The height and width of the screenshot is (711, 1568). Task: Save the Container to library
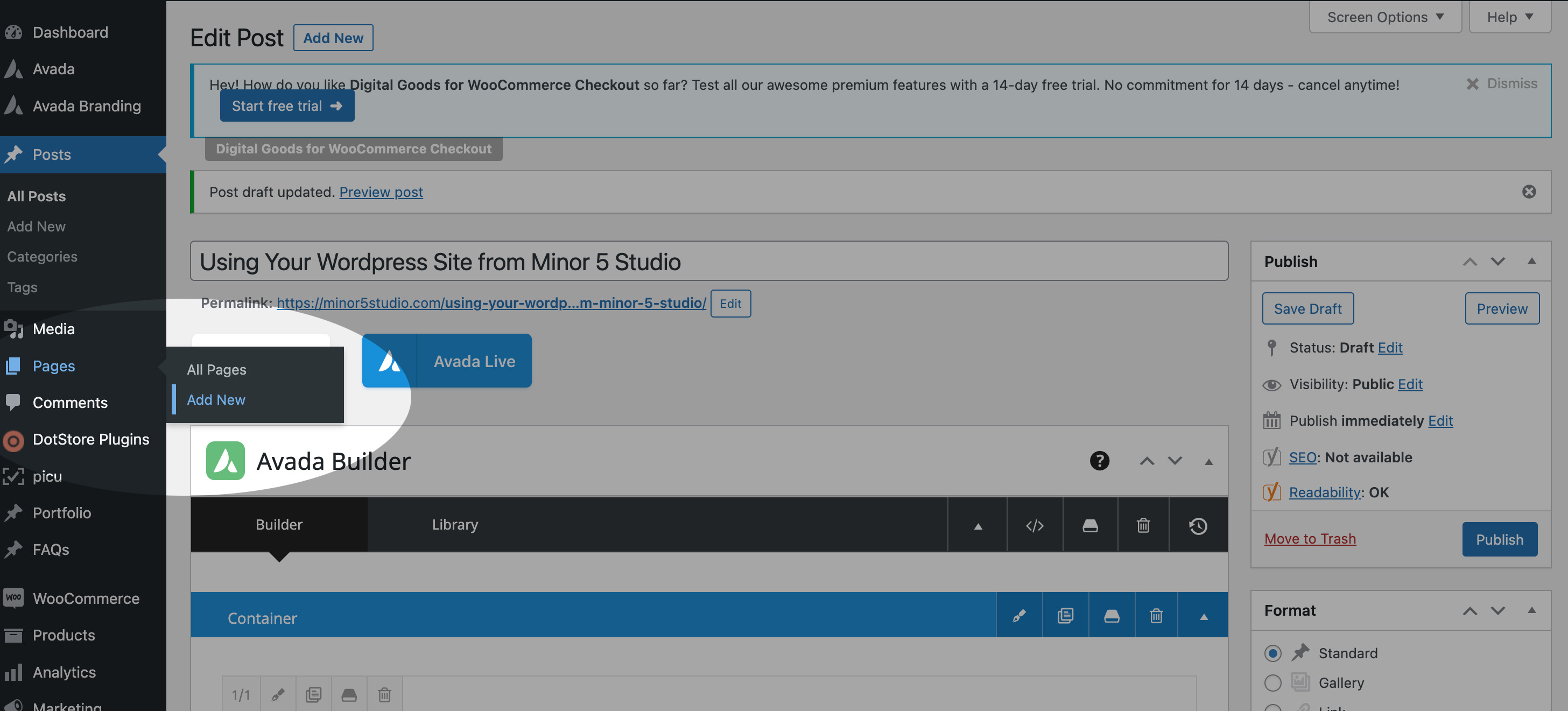(x=1112, y=615)
